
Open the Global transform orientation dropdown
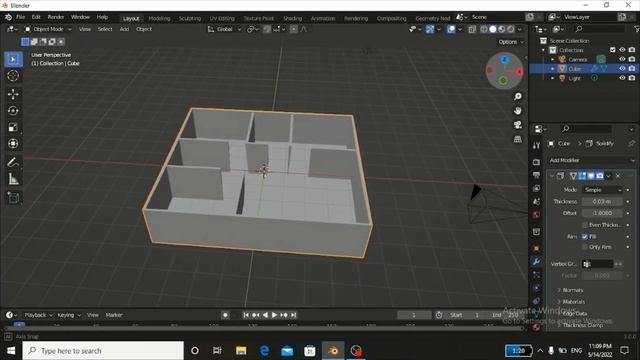tap(224, 29)
